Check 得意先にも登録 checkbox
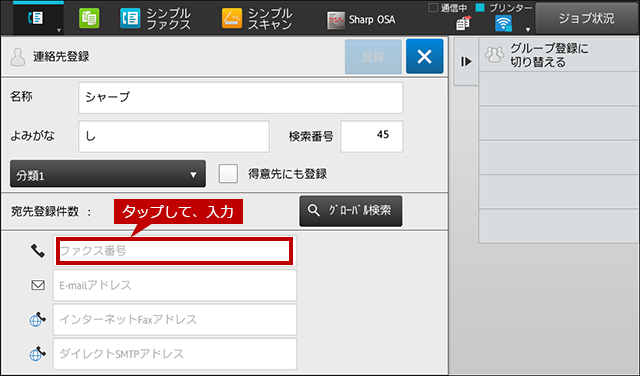 pos(228,174)
